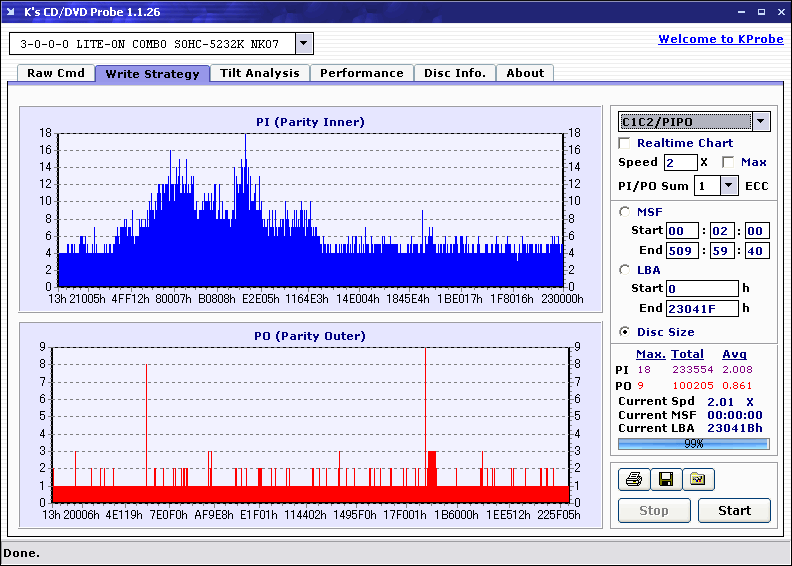Click the print chart icon
The image size is (792, 566).
click(633, 480)
